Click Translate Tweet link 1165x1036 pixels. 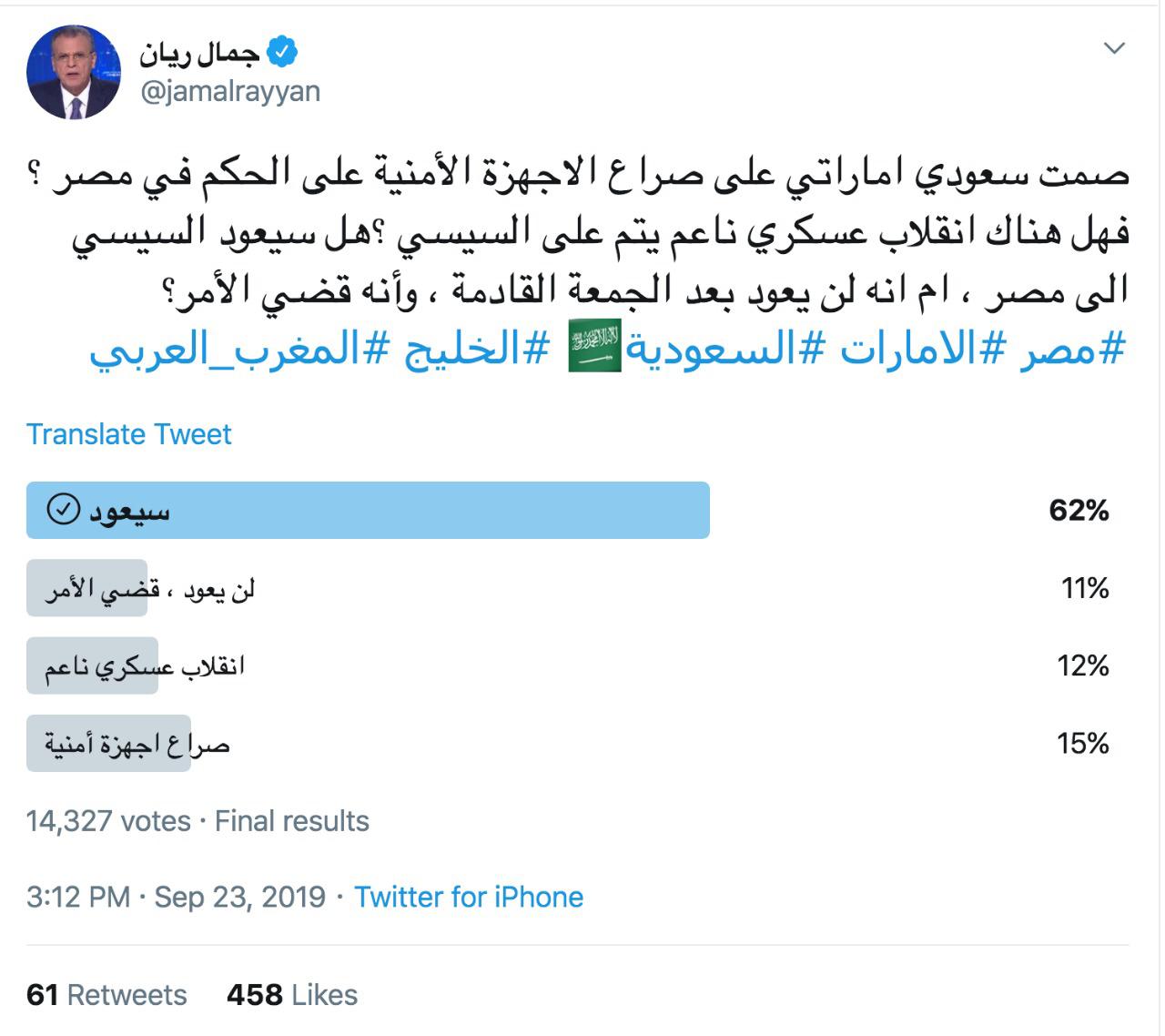(129, 434)
